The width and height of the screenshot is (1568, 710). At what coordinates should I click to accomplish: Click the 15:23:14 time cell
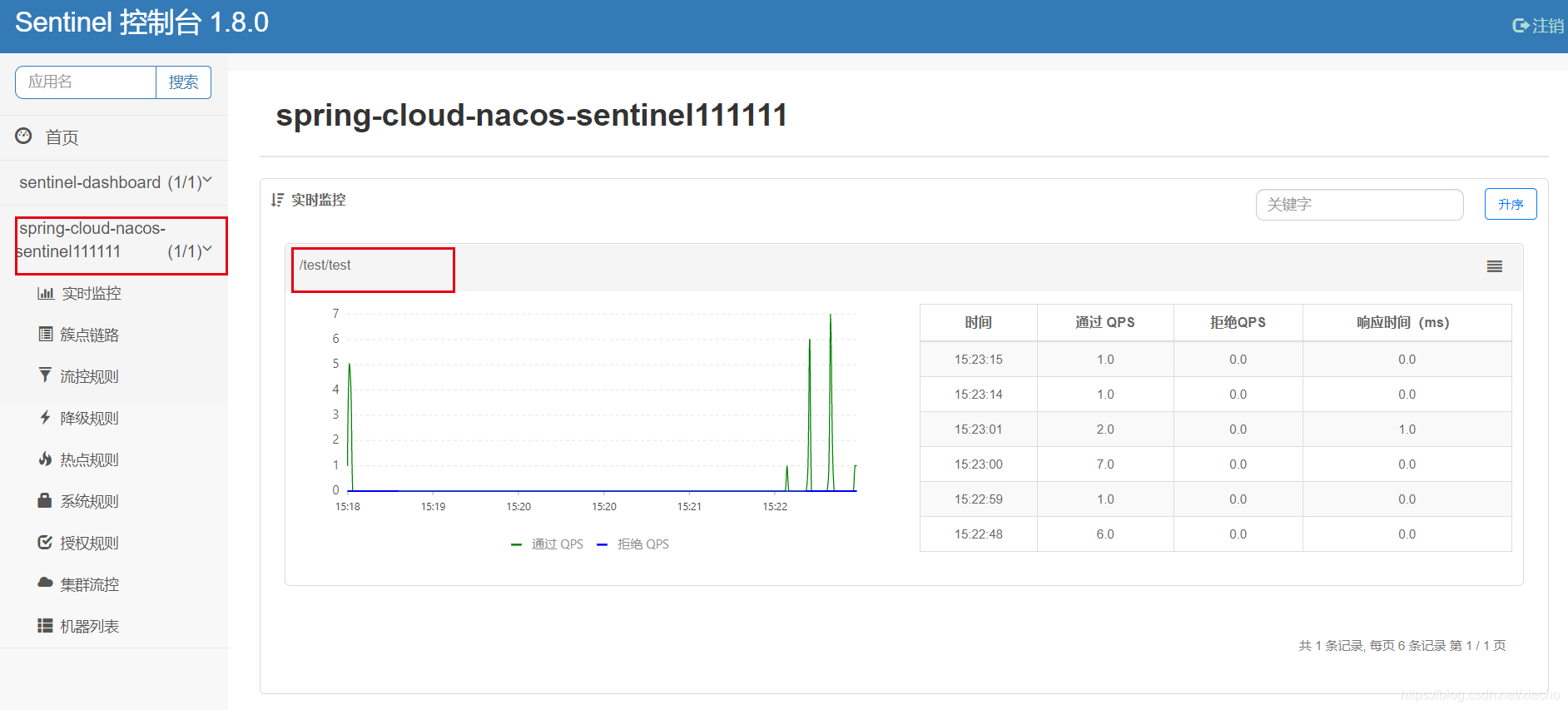979,395
